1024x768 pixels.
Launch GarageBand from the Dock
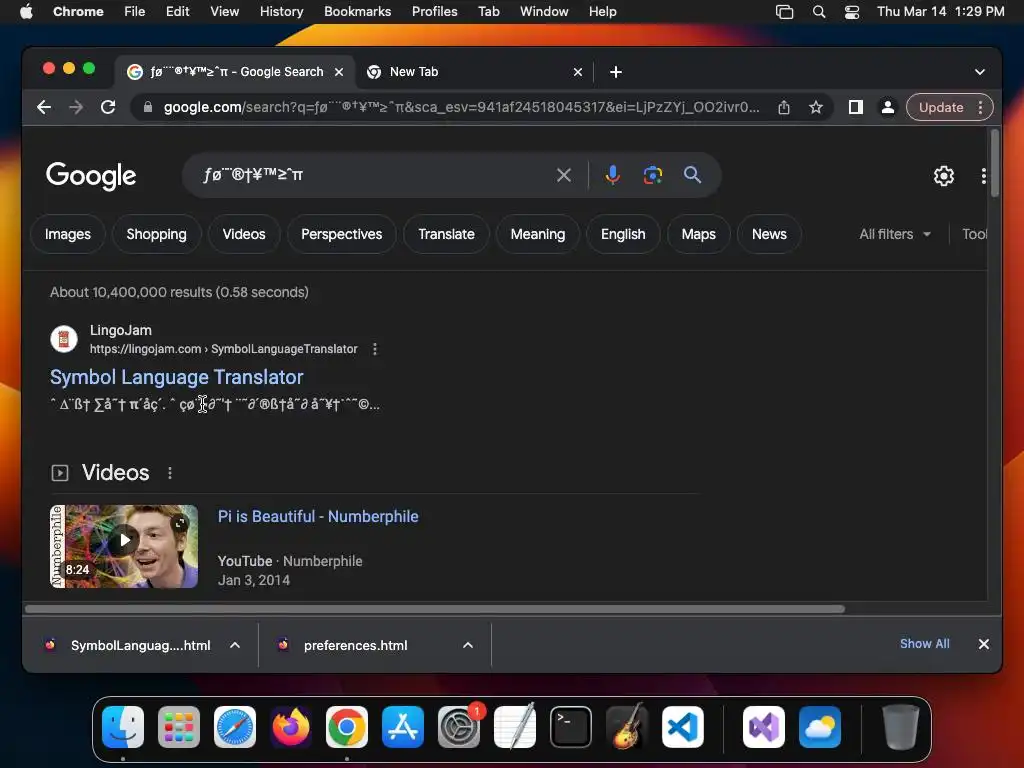tap(627, 727)
